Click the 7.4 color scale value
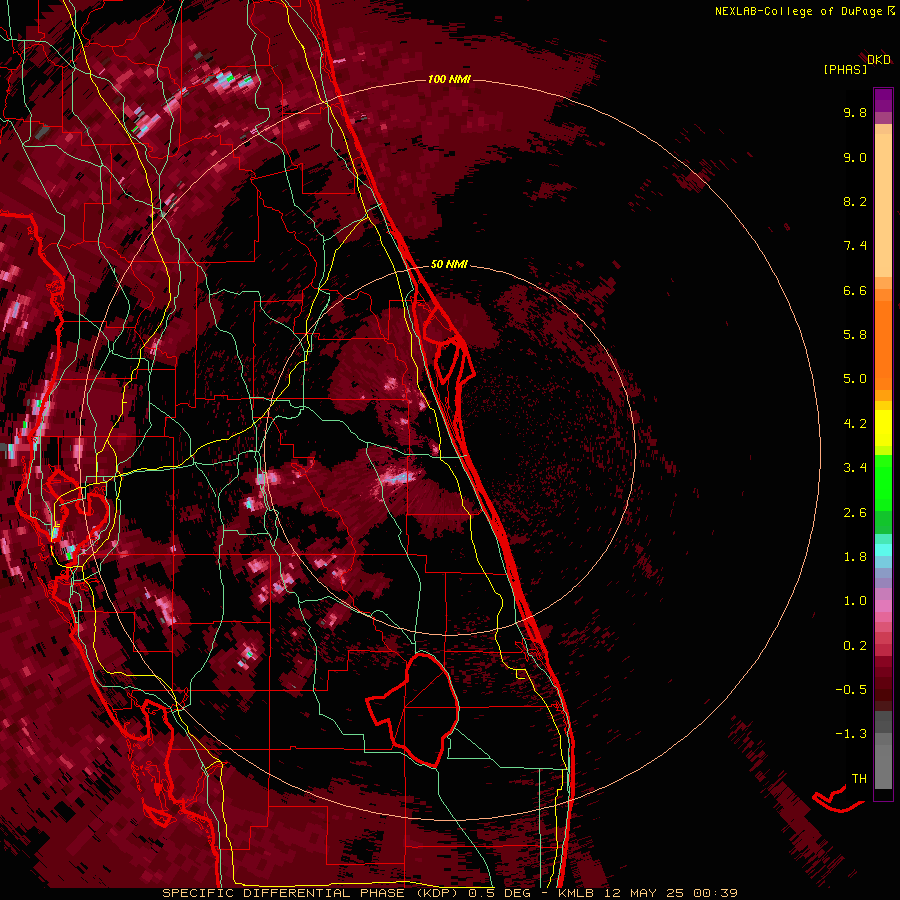 855,246
